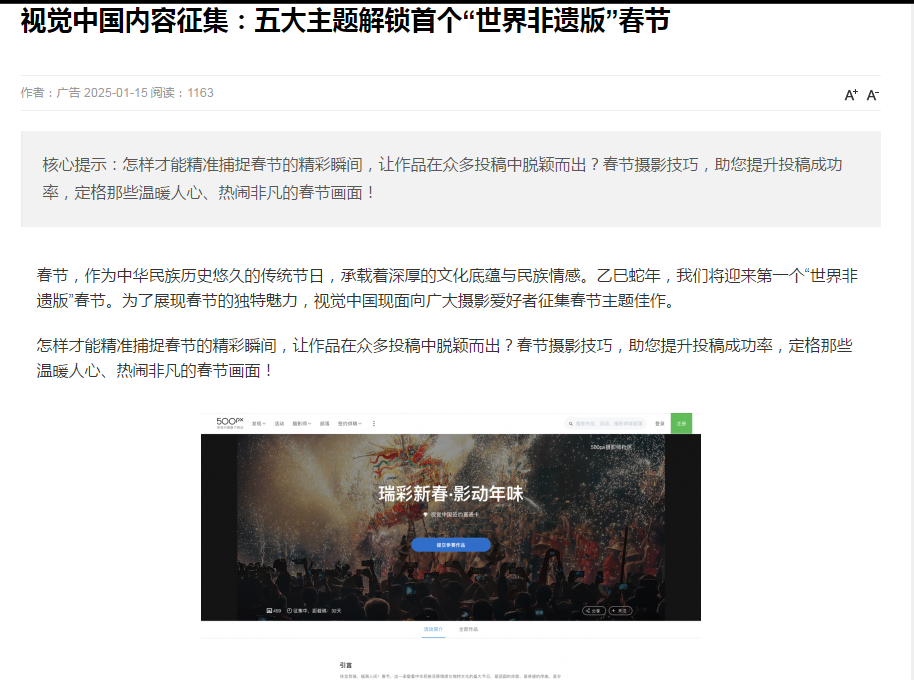Viewport: 914px width, 680px height.
Task: Click the author label 作者：广告
Action: pos(51,93)
